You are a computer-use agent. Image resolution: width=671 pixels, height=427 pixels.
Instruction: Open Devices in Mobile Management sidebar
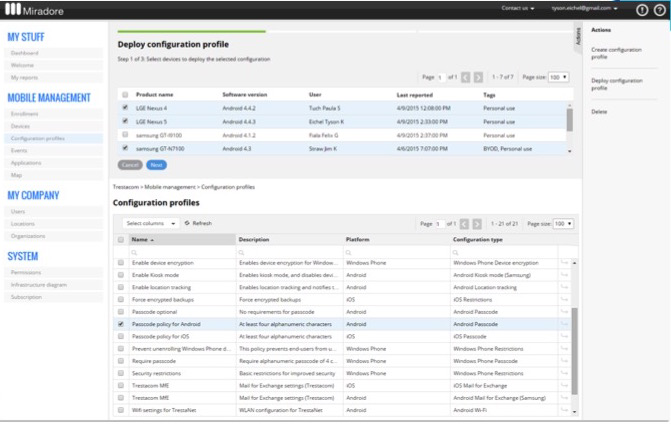20,126
